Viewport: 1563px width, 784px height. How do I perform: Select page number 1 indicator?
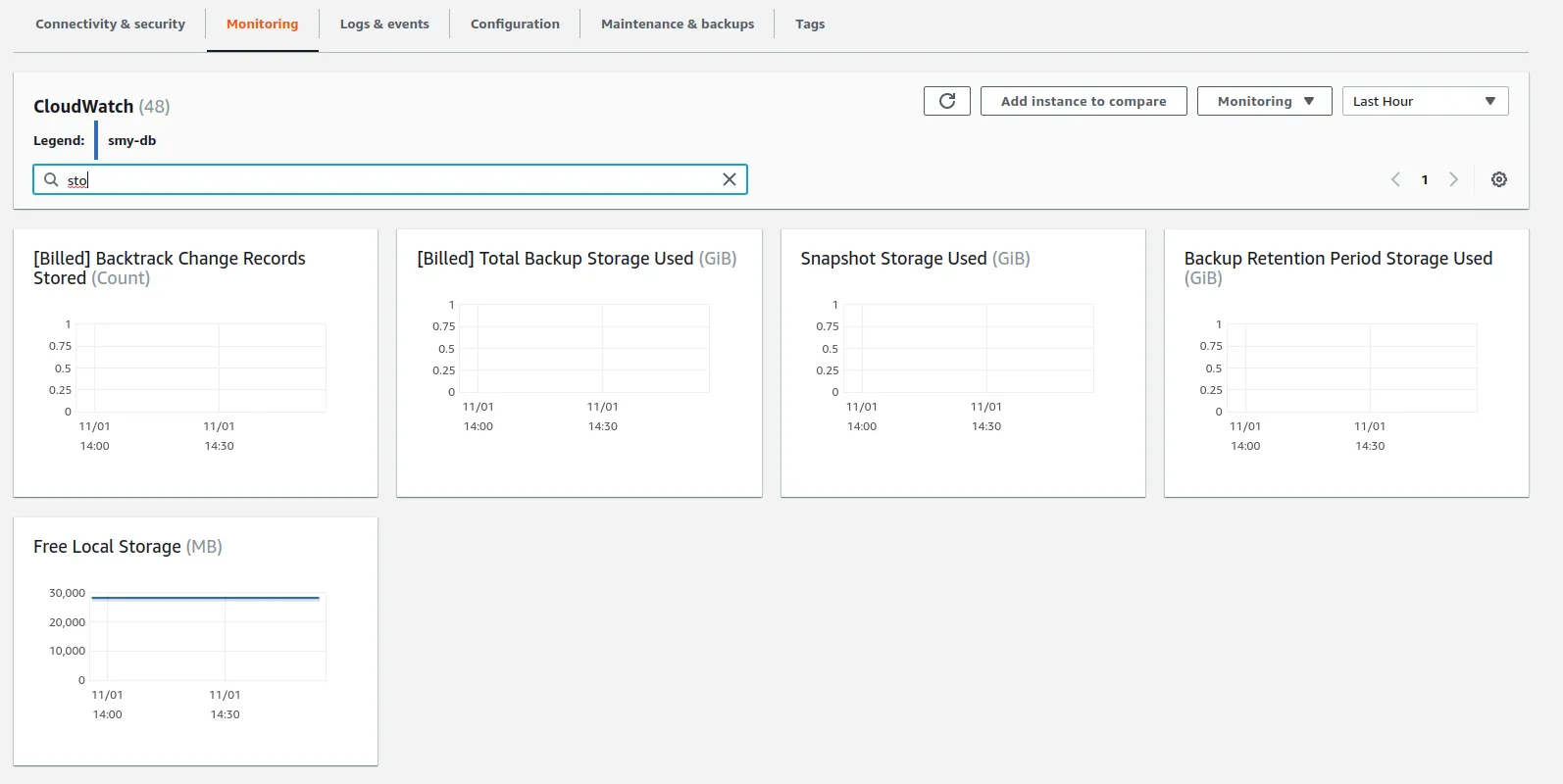pos(1424,179)
